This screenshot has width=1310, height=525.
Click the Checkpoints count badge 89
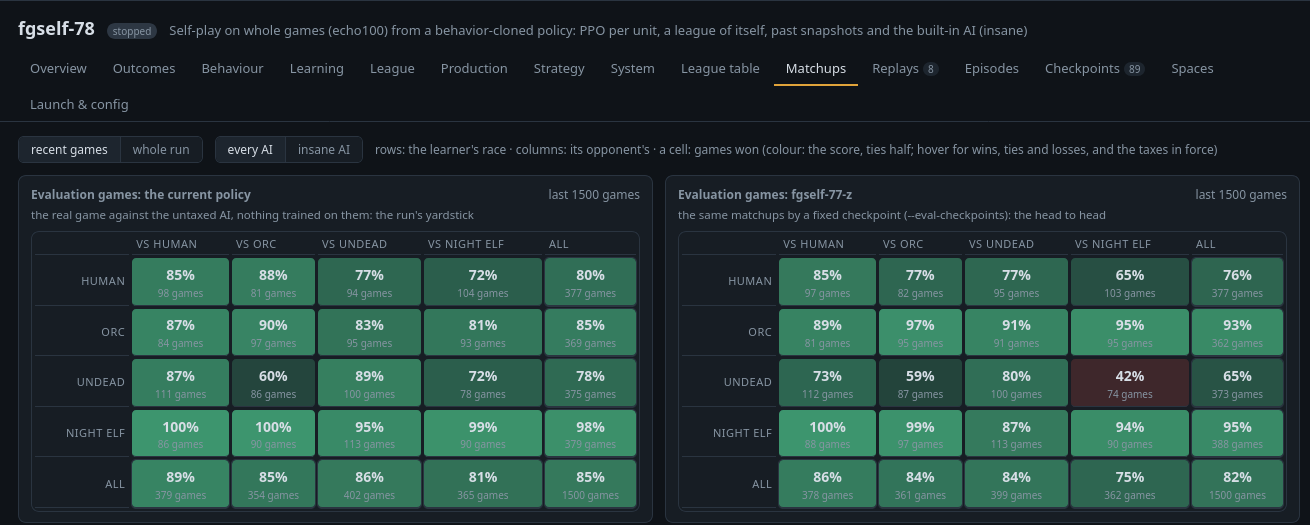tap(1134, 69)
